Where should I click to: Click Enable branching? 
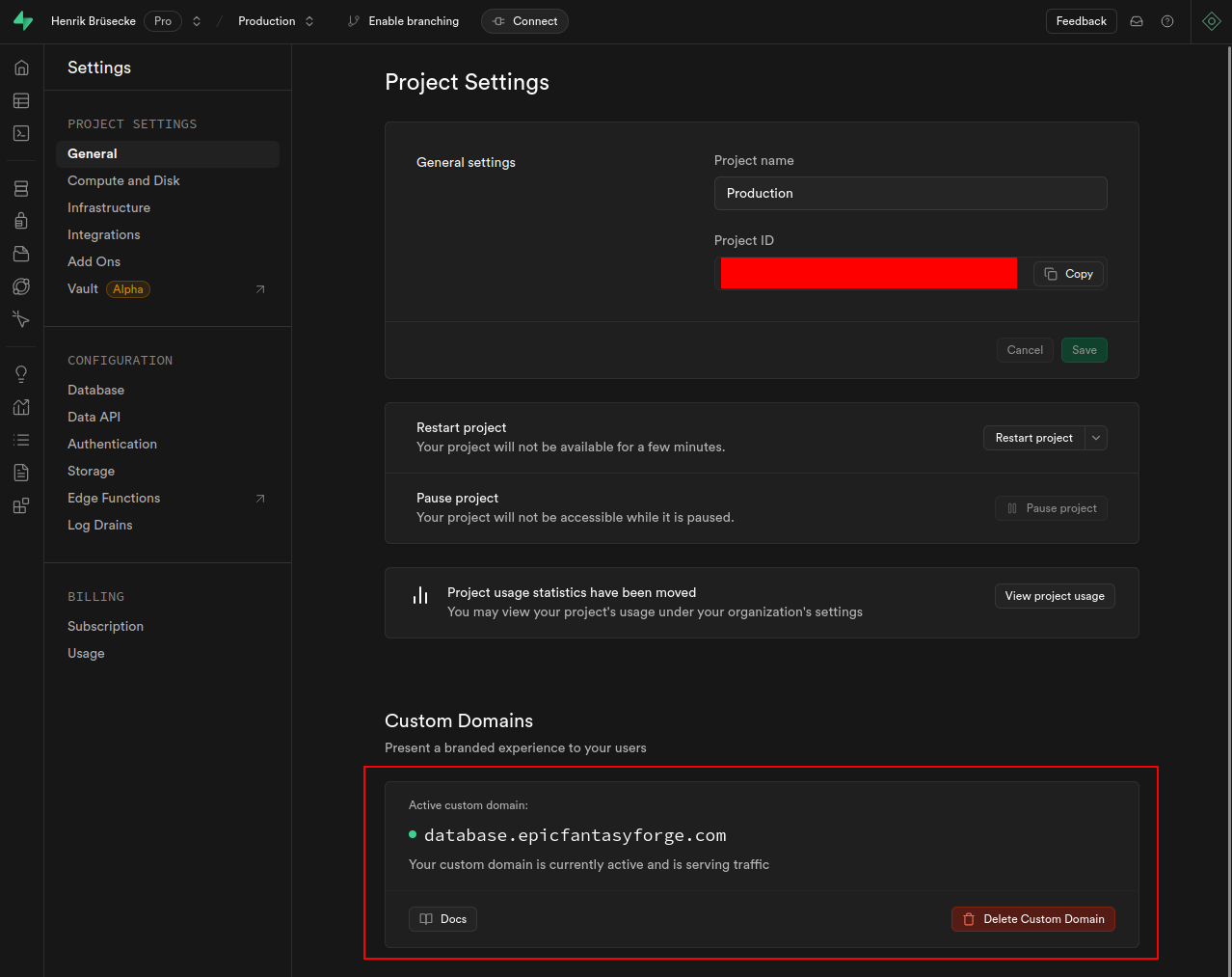pos(403,21)
